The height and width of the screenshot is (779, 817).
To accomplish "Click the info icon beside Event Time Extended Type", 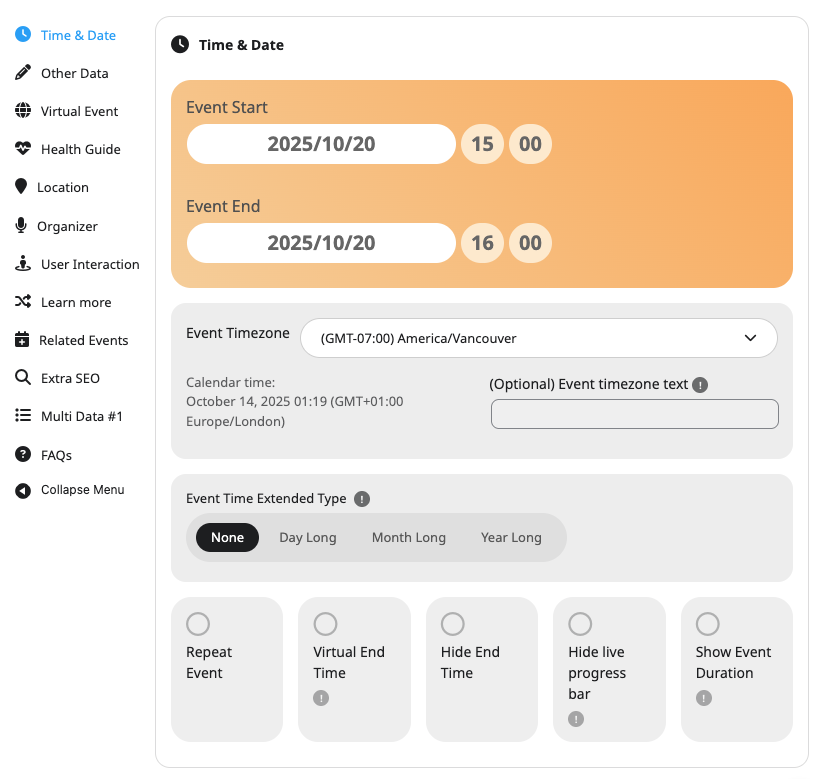I will [x=362, y=499].
